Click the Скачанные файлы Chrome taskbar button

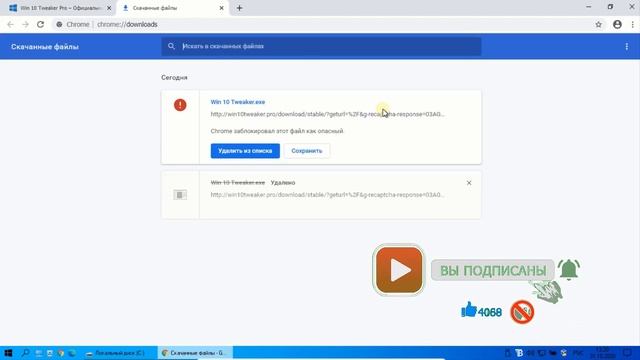[x=195, y=353]
